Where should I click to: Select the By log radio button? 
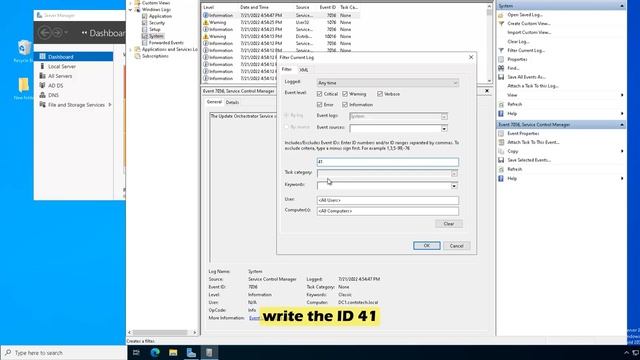click(287, 116)
